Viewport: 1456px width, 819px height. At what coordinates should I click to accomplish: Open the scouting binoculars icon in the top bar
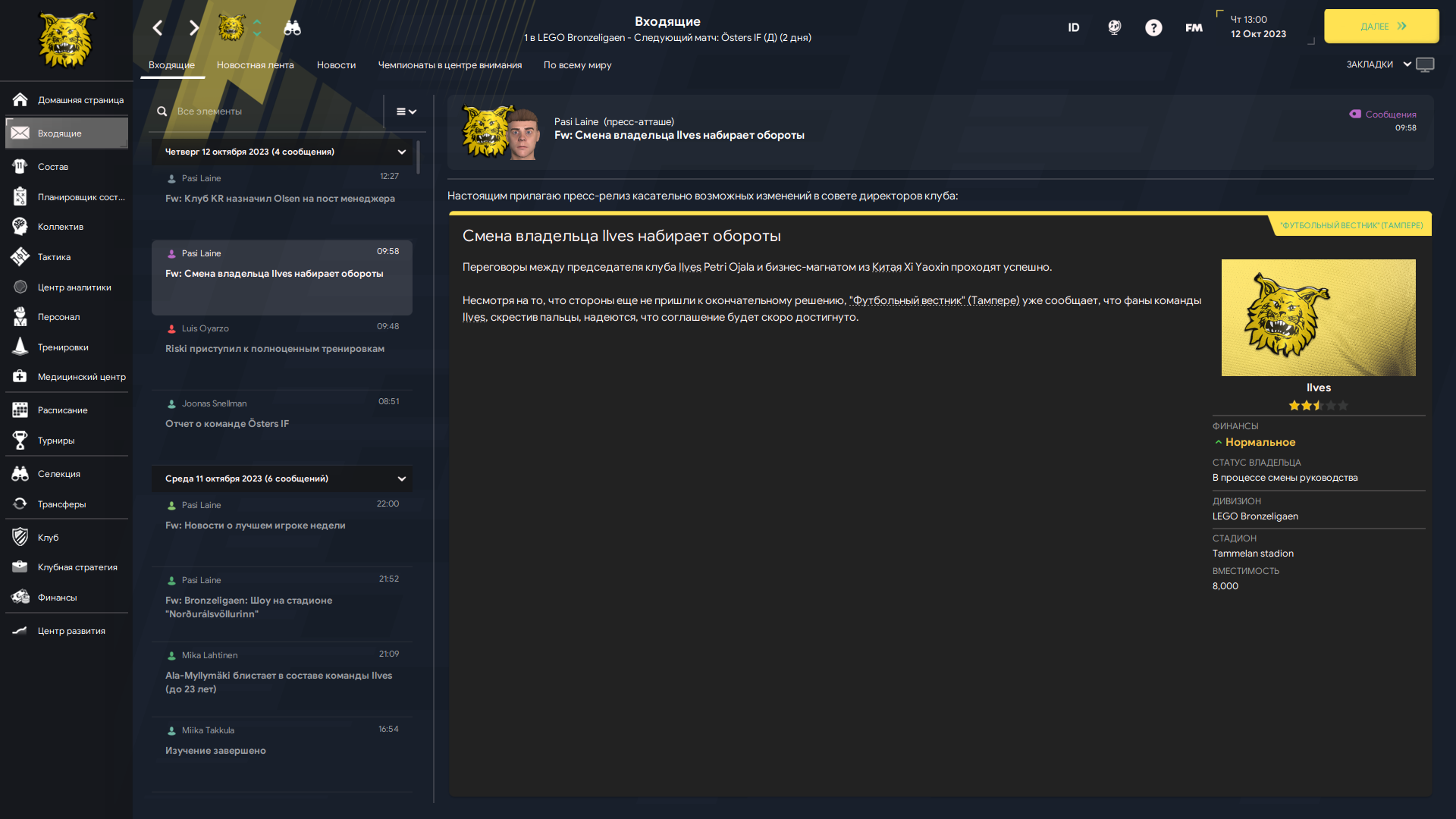click(292, 28)
